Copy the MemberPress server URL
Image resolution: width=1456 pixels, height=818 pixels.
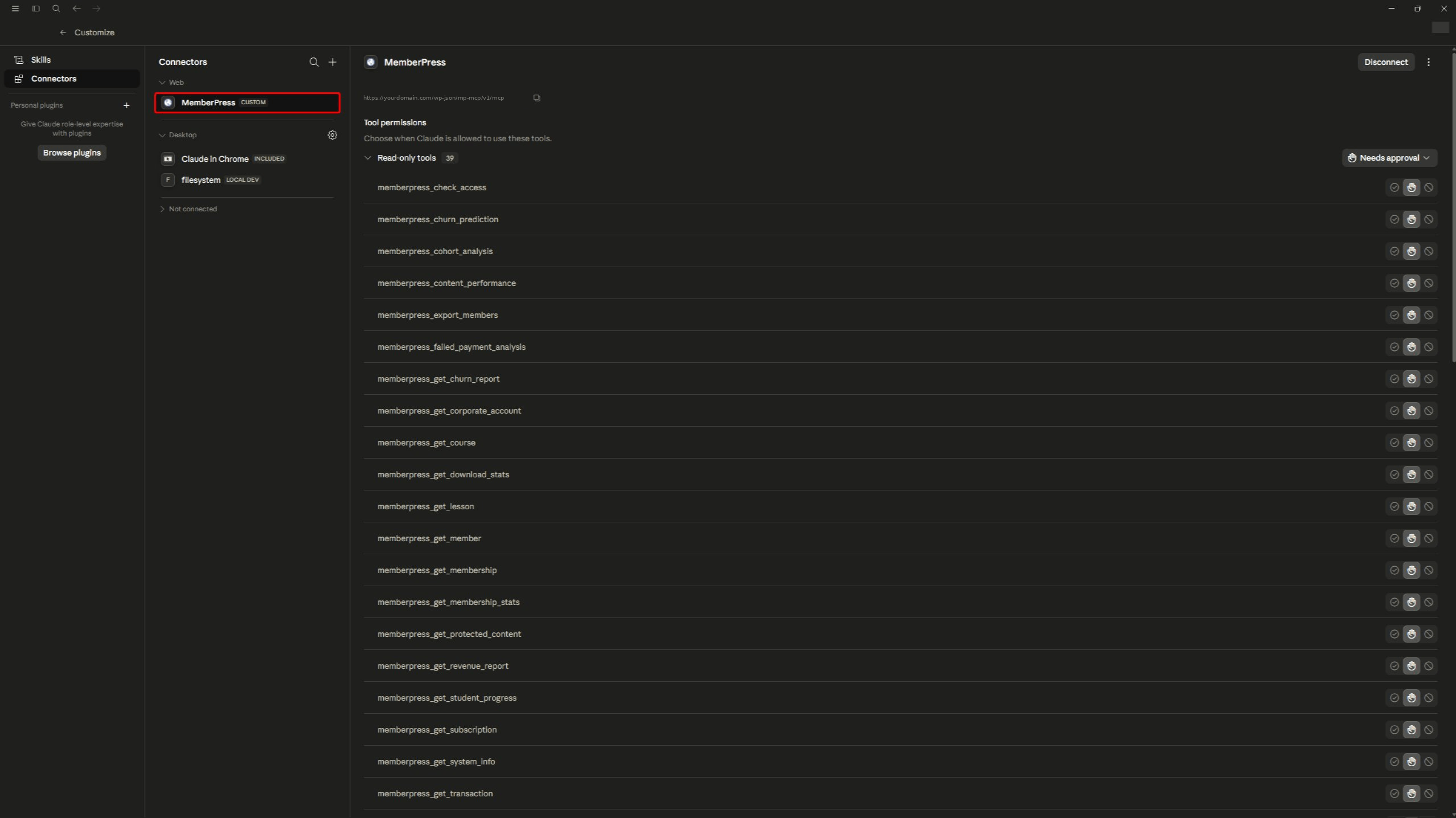[536, 98]
